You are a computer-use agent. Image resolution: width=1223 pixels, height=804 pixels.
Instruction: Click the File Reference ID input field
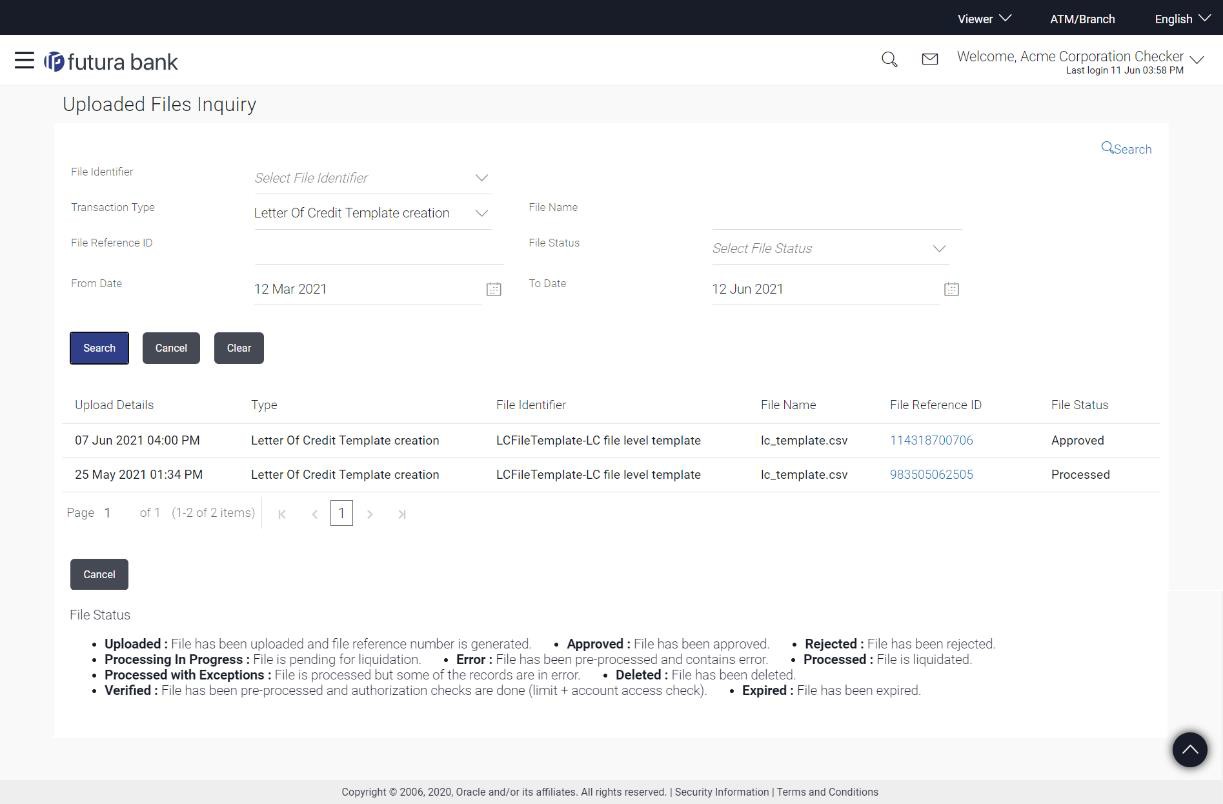(379, 248)
